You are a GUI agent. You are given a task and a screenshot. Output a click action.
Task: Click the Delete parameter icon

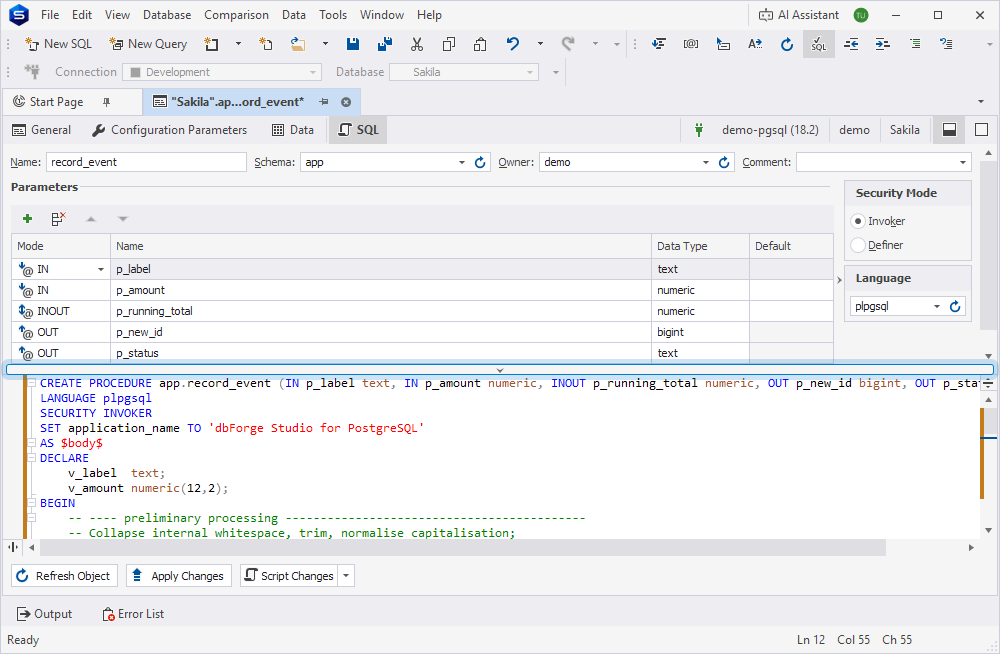coord(59,219)
